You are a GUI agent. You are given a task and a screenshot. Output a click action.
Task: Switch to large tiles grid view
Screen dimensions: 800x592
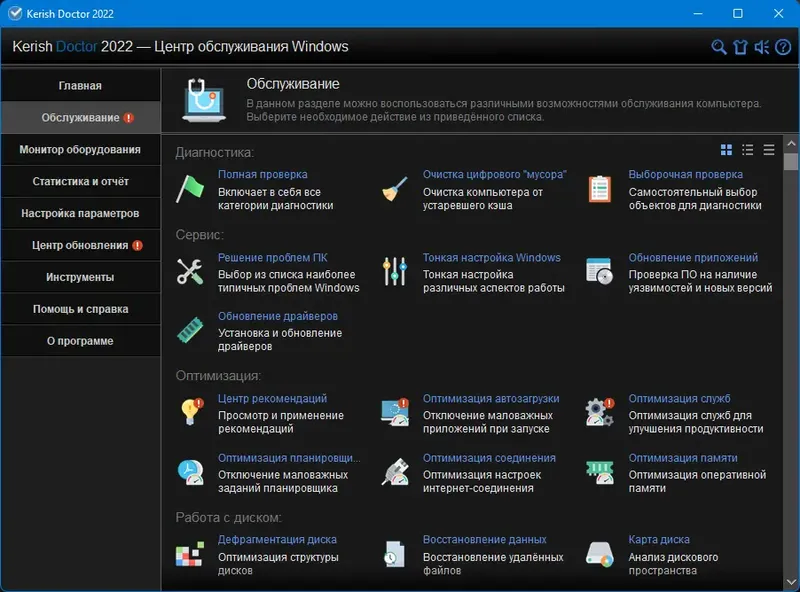point(726,150)
